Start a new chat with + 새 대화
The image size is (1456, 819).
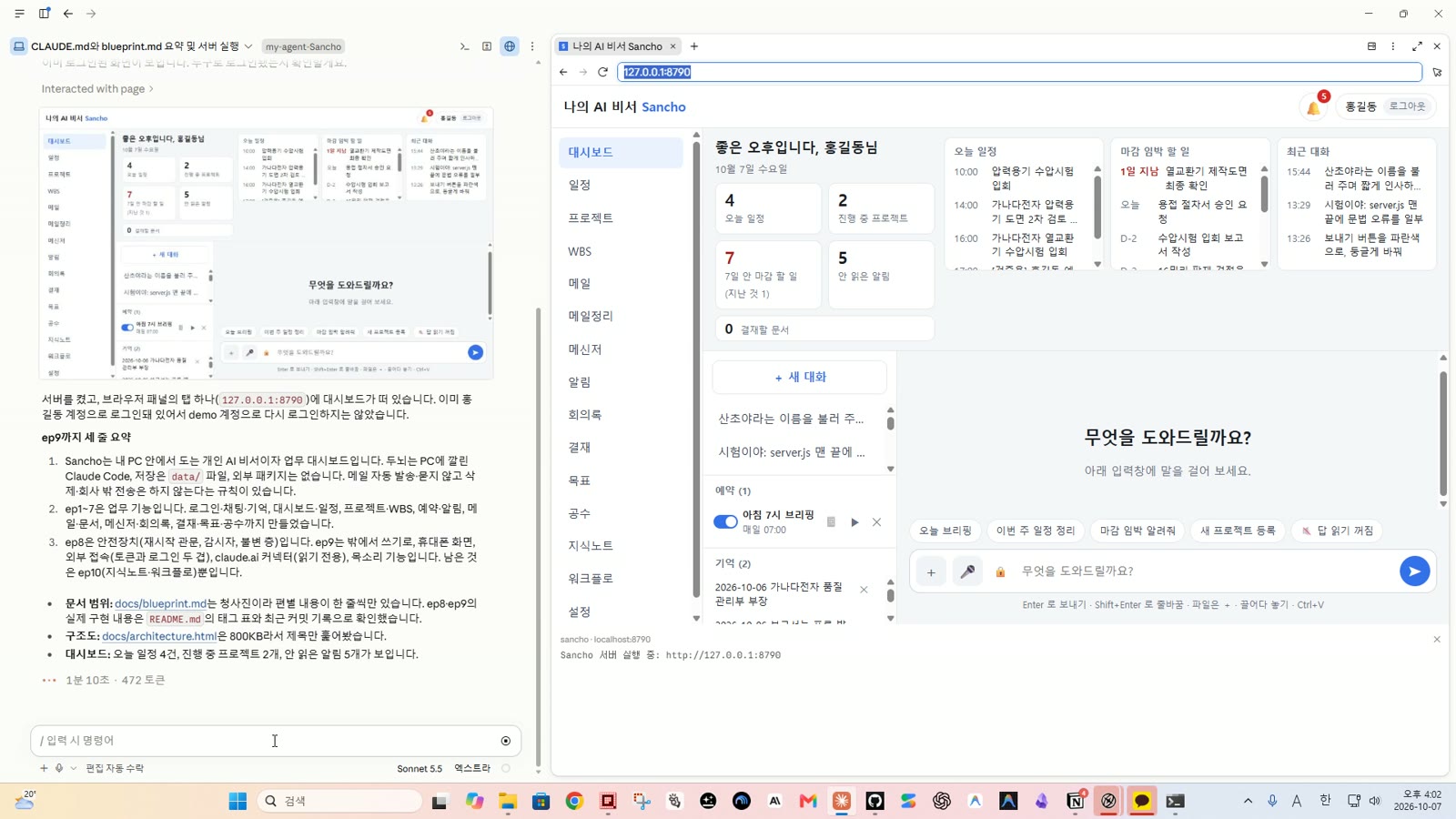[800, 377]
